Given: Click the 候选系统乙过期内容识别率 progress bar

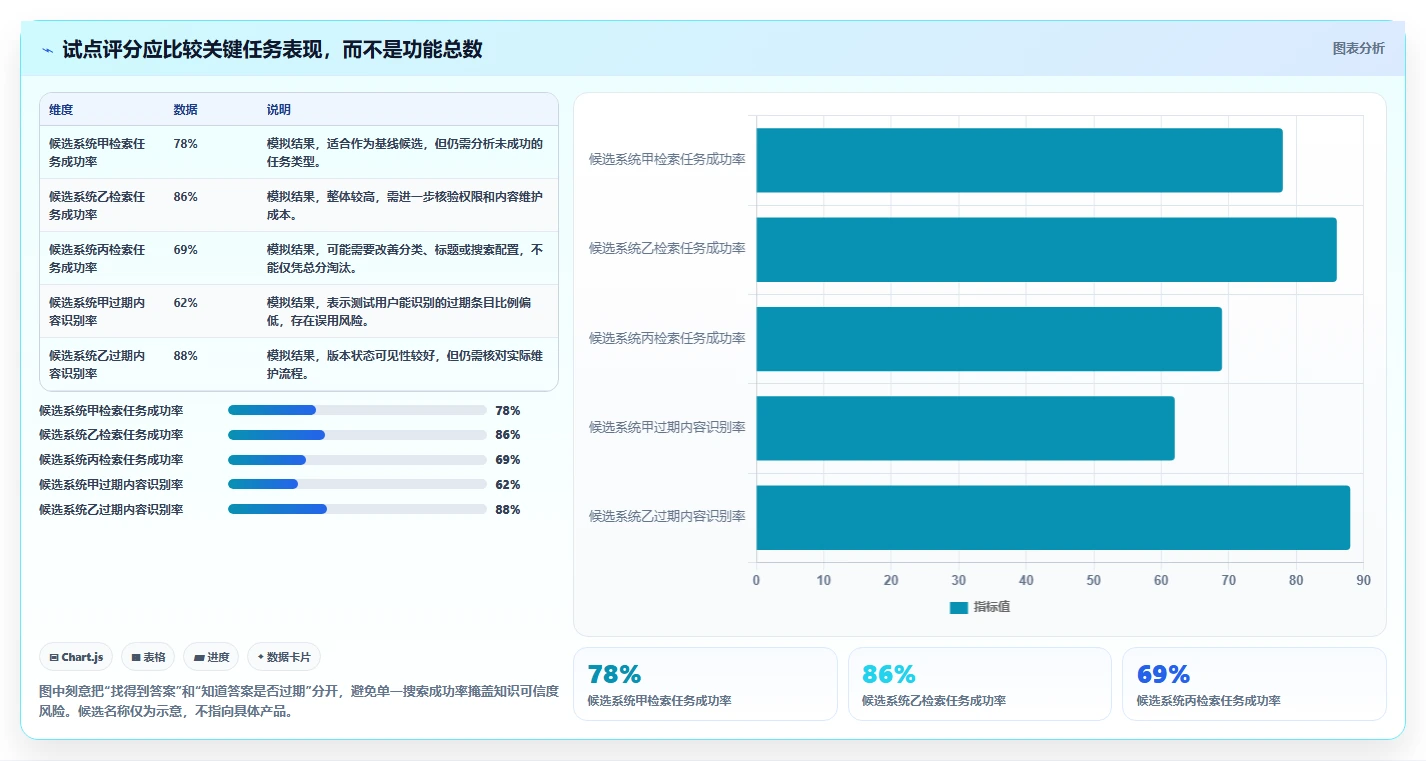Looking at the screenshot, I should click(357, 509).
